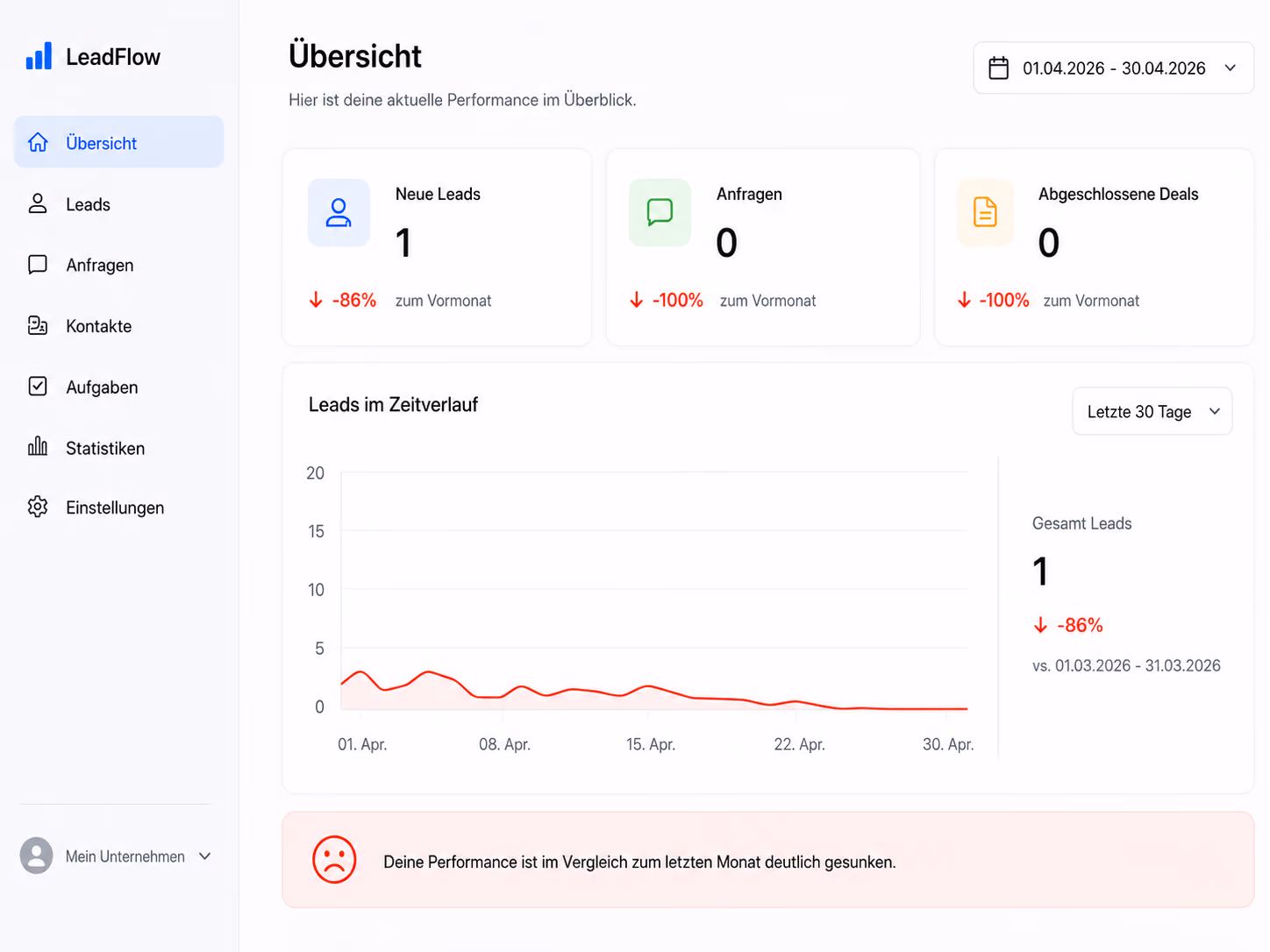This screenshot has width=1270, height=952.
Task: Click the LeadFlow bar chart logo
Action: point(39,56)
